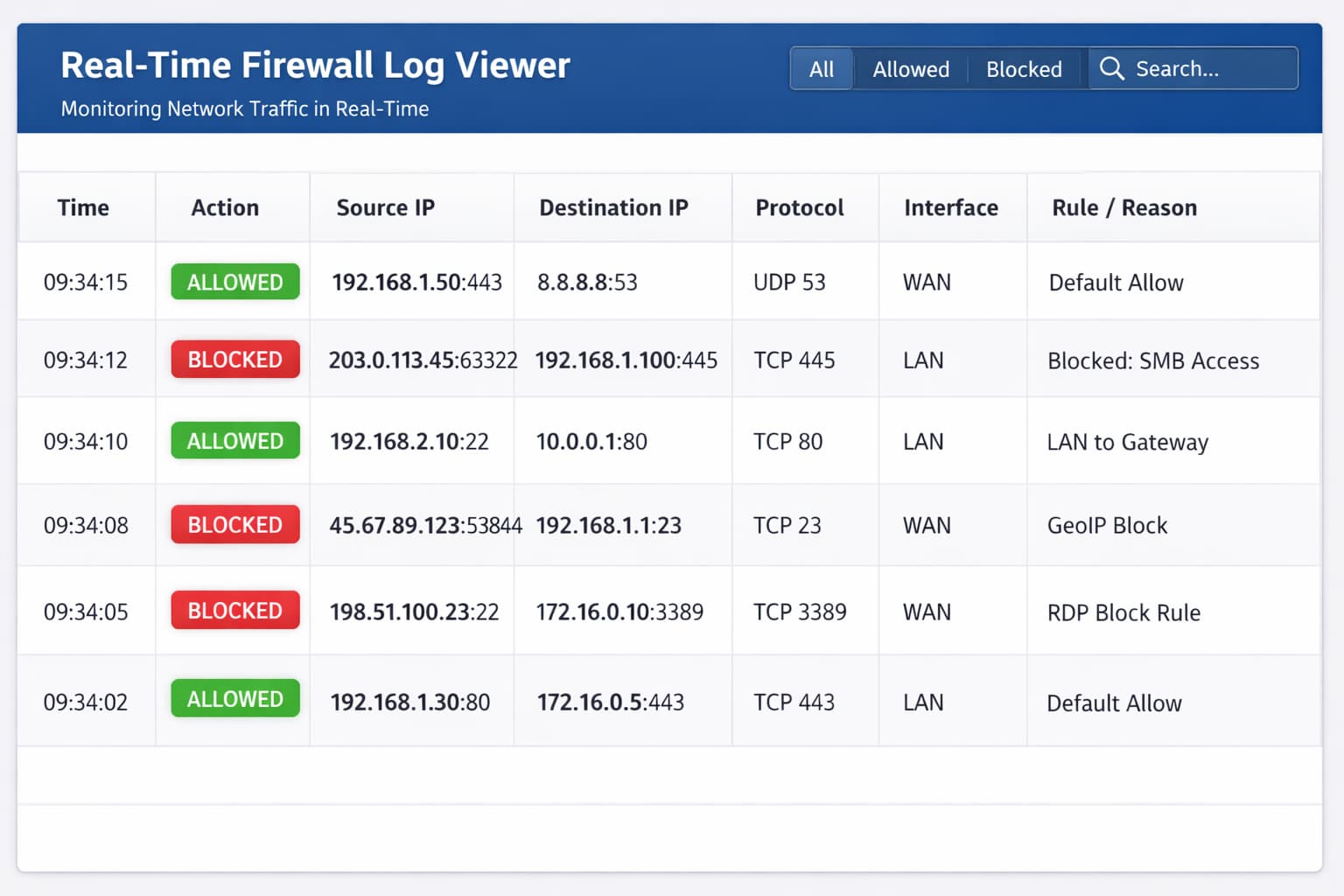Click destination IP 172.16.0.10:3389
The width and height of the screenshot is (1344, 896).
pos(619,612)
